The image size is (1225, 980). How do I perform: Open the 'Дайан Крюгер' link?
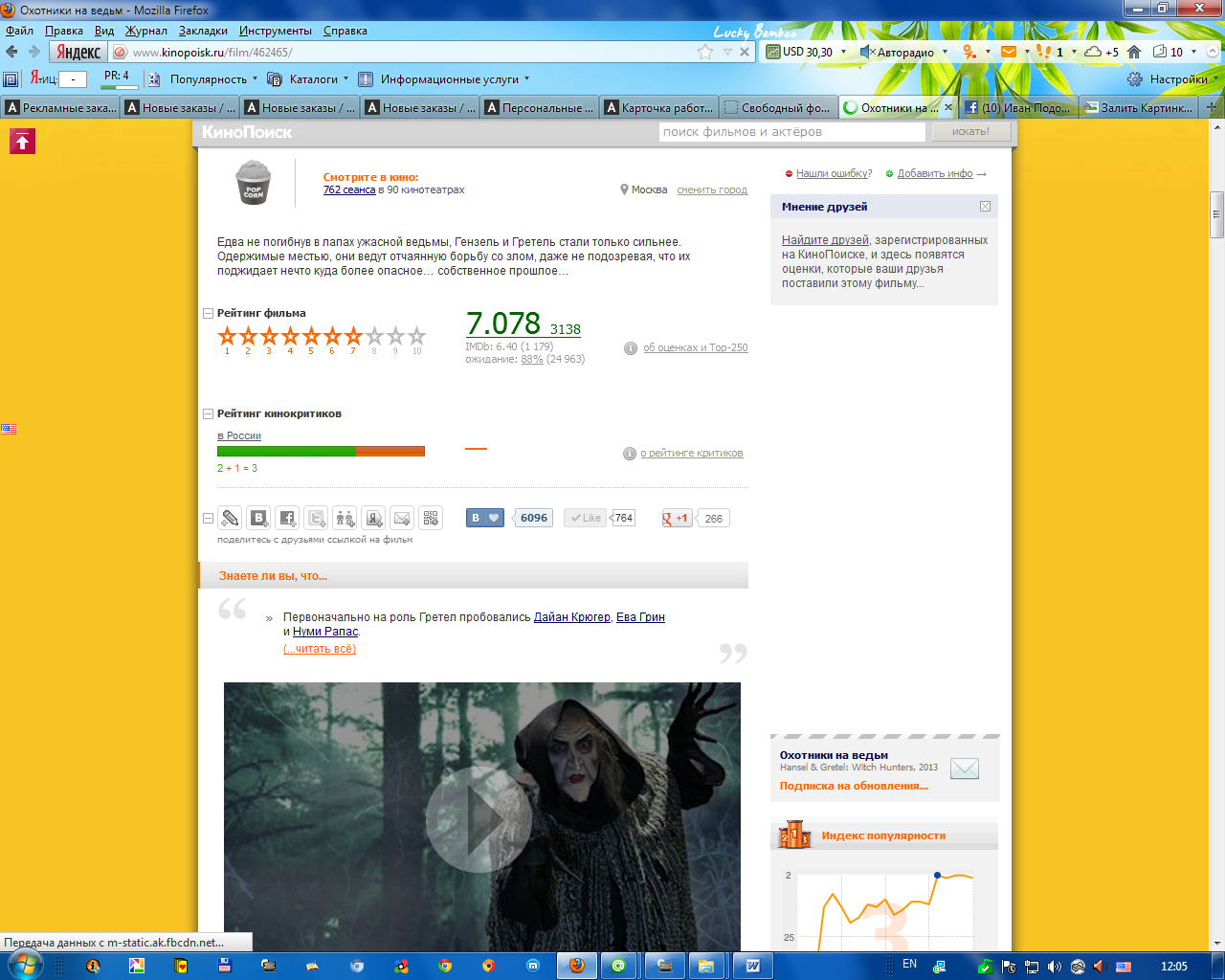click(571, 617)
